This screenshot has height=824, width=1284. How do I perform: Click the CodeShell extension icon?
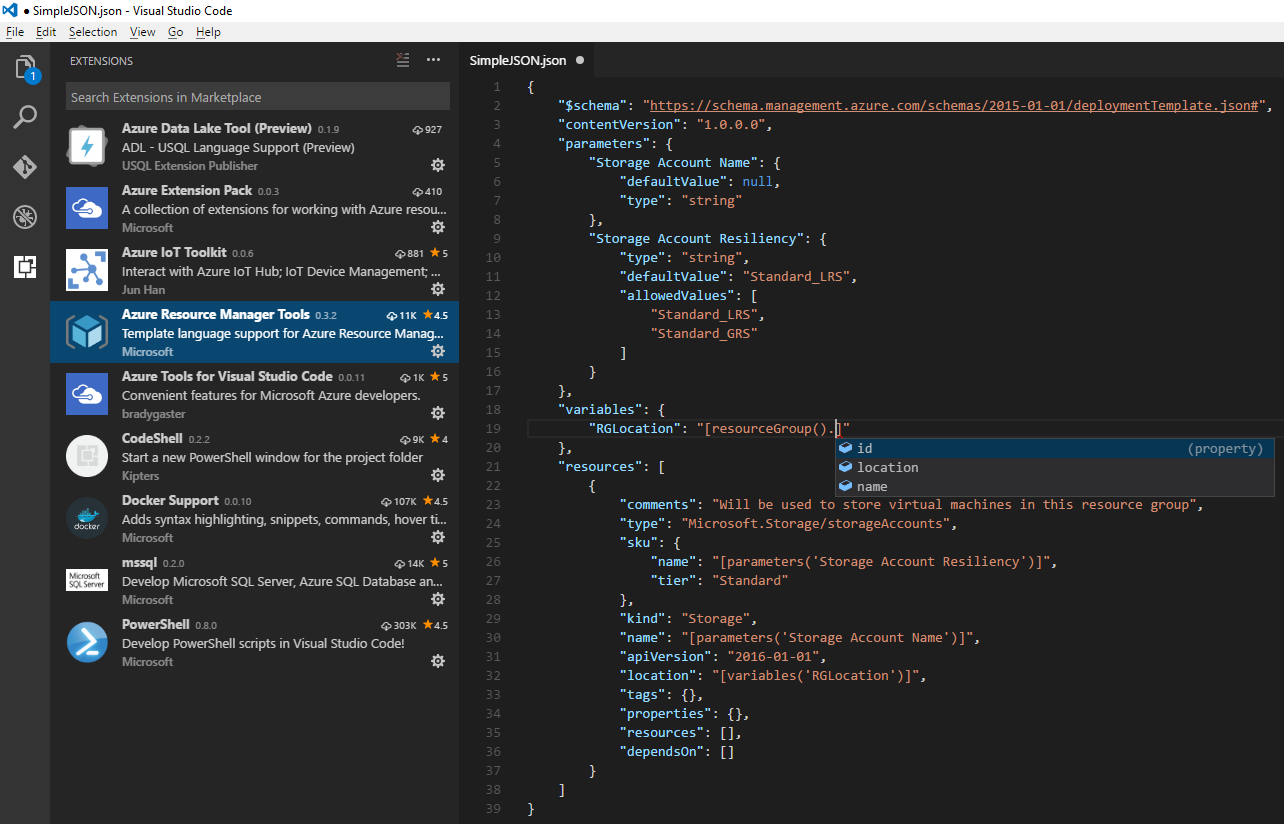[87, 457]
